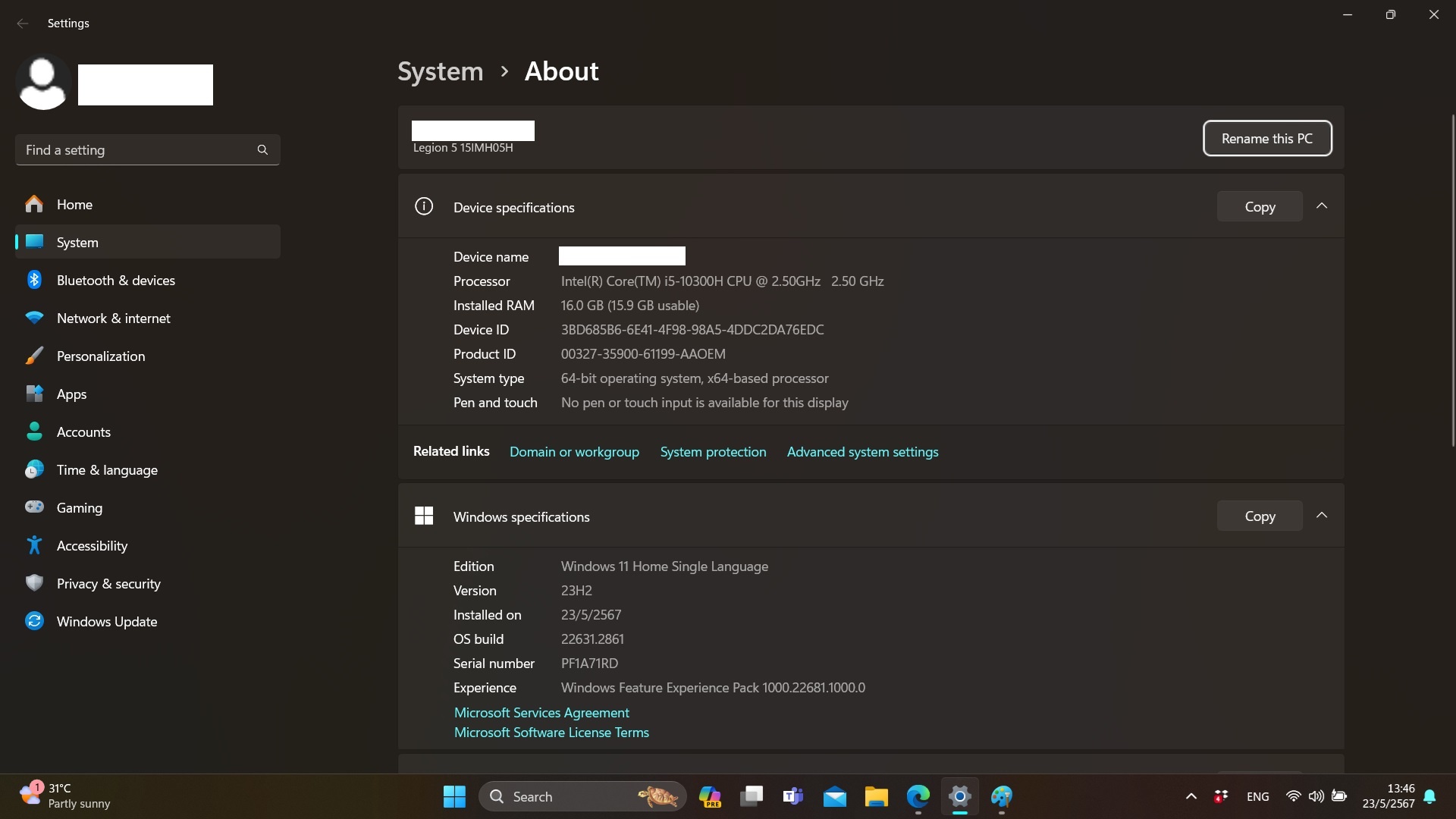
Task: Open Windows Update settings
Action: click(148, 621)
